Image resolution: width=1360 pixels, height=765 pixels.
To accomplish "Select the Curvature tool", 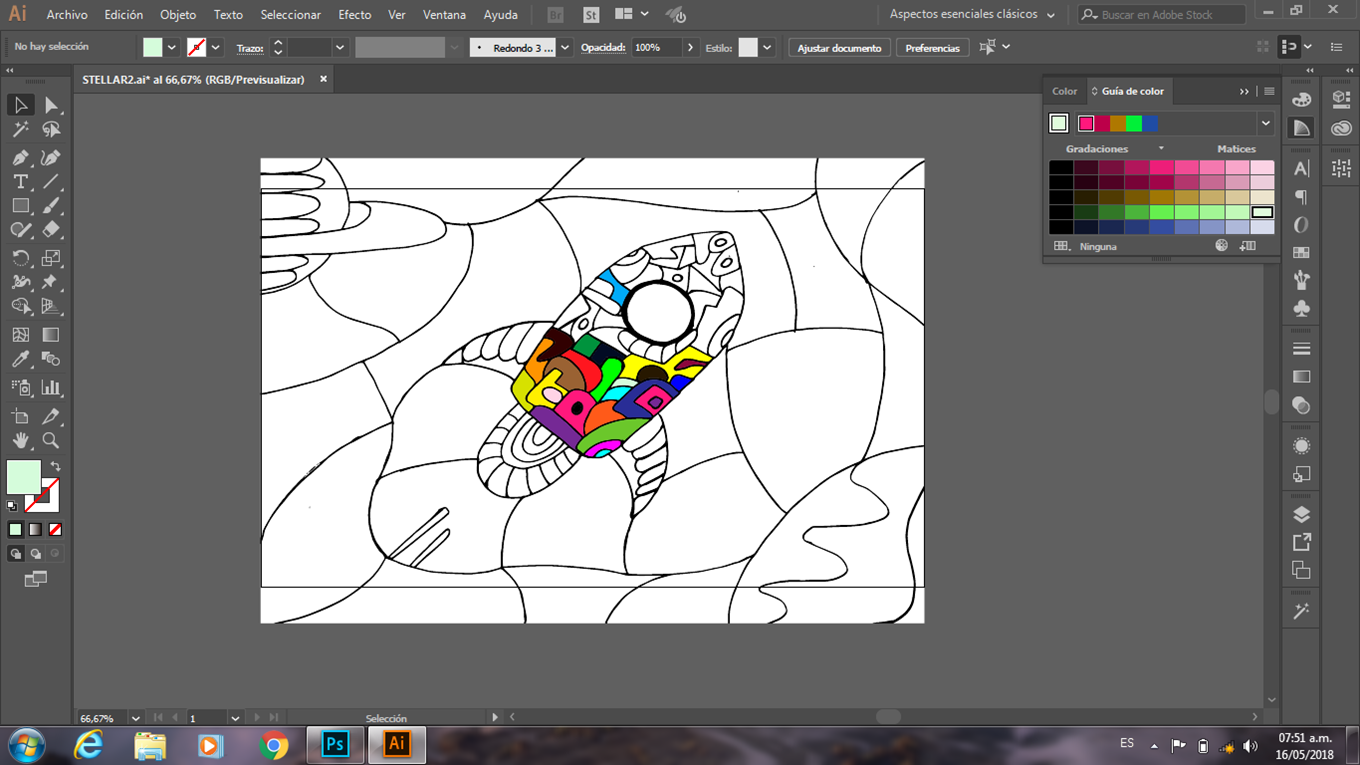I will click(51, 157).
